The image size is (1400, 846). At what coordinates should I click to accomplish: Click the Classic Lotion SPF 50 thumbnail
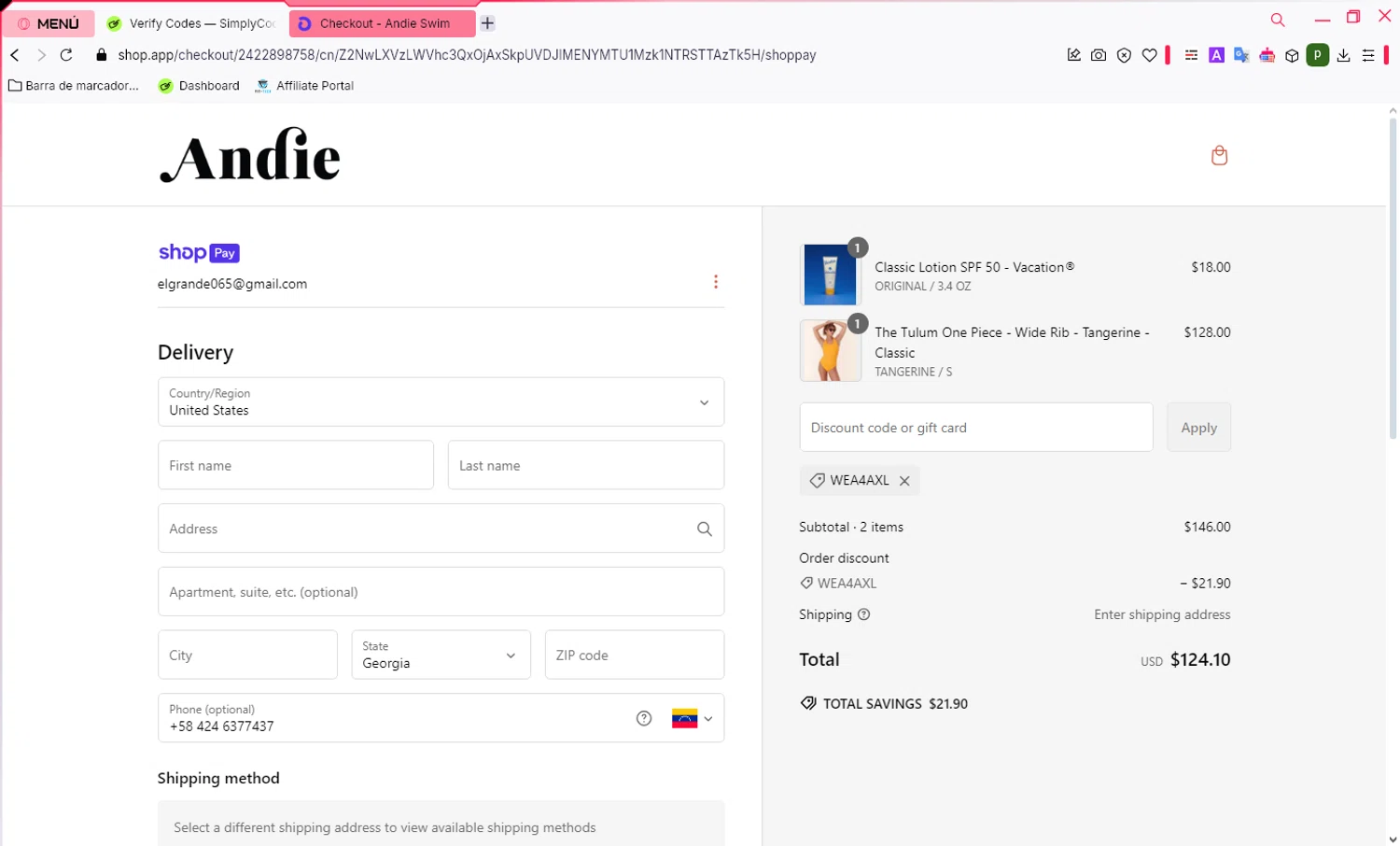coord(830,275)
